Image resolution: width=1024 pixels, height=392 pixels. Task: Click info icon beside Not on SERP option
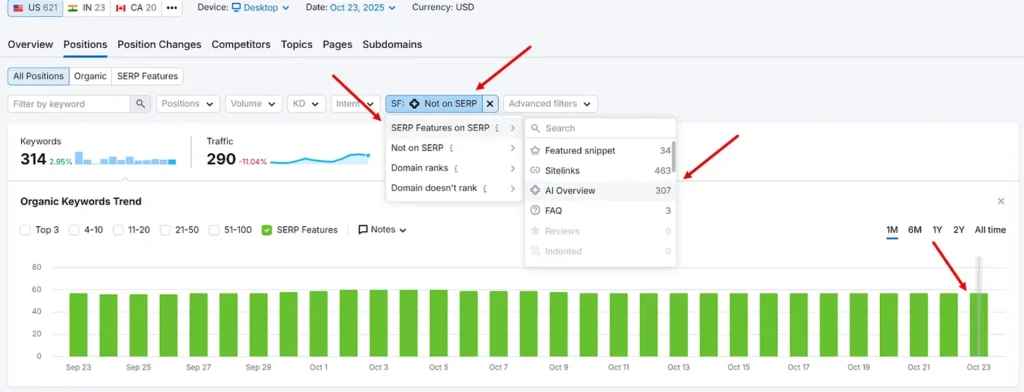coord(451,148)
